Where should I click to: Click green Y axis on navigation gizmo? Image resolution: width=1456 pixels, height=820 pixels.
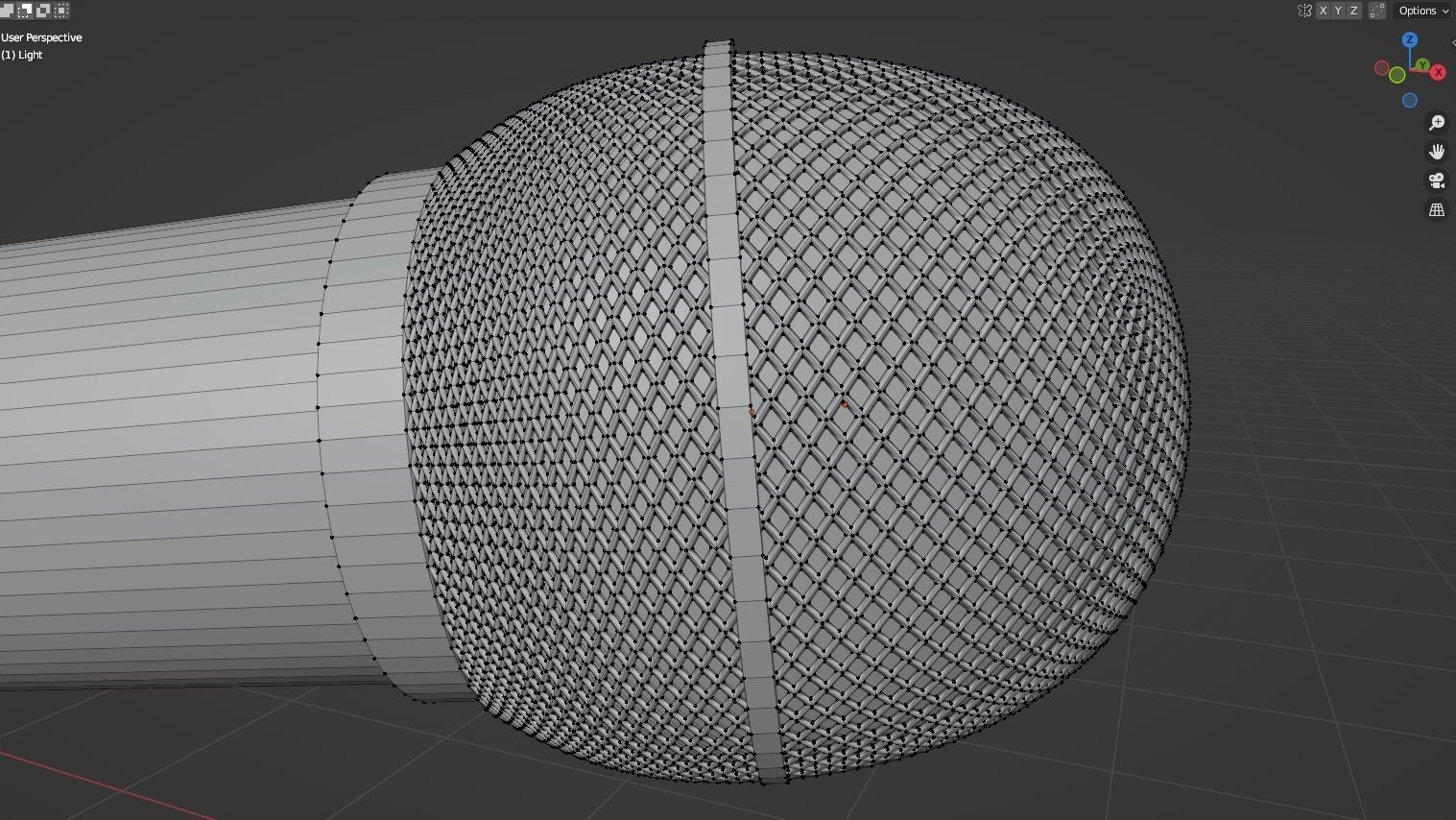click(x=1422, y=66)
